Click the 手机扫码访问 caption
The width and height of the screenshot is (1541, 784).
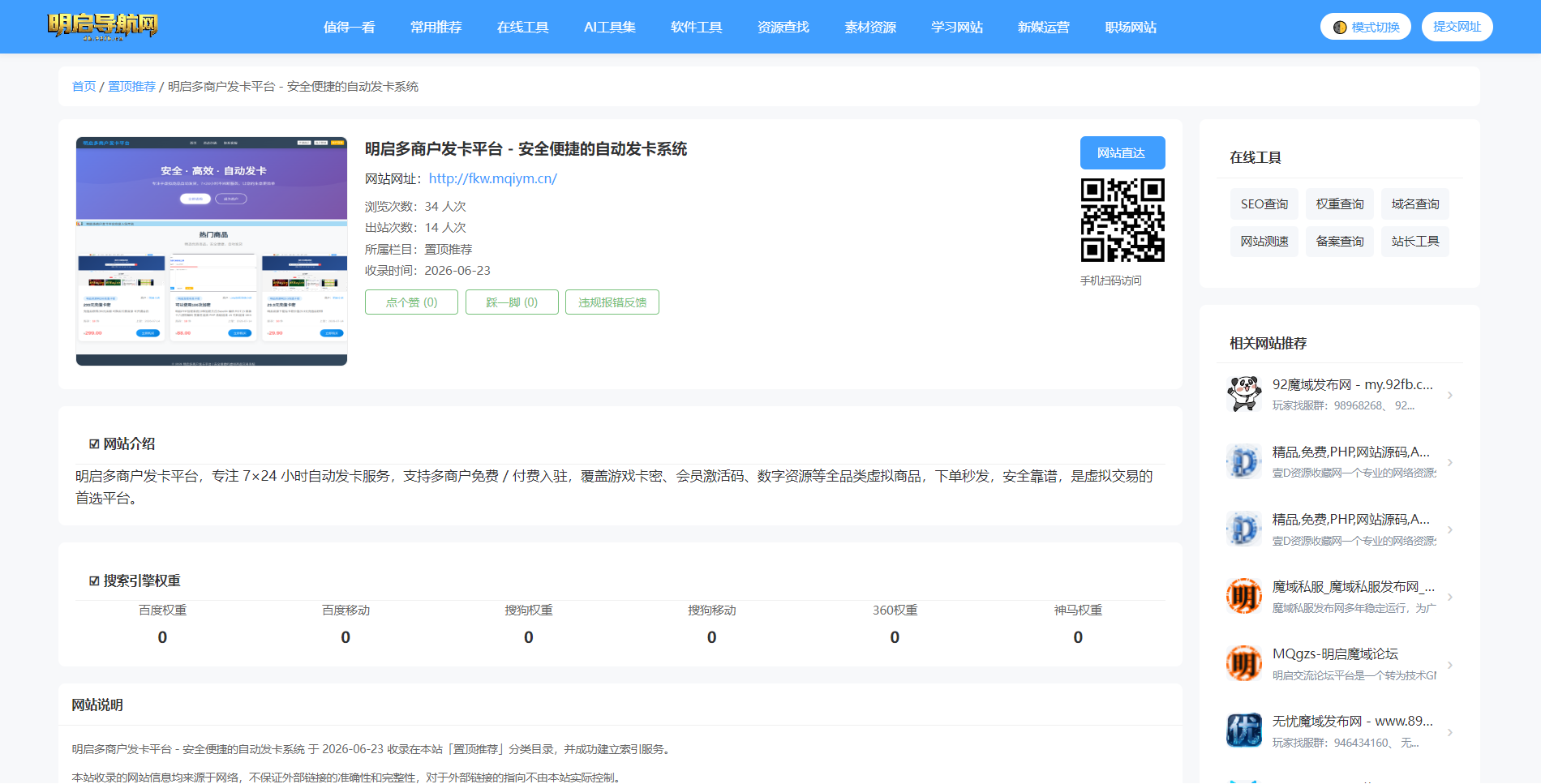[1110, 281]
